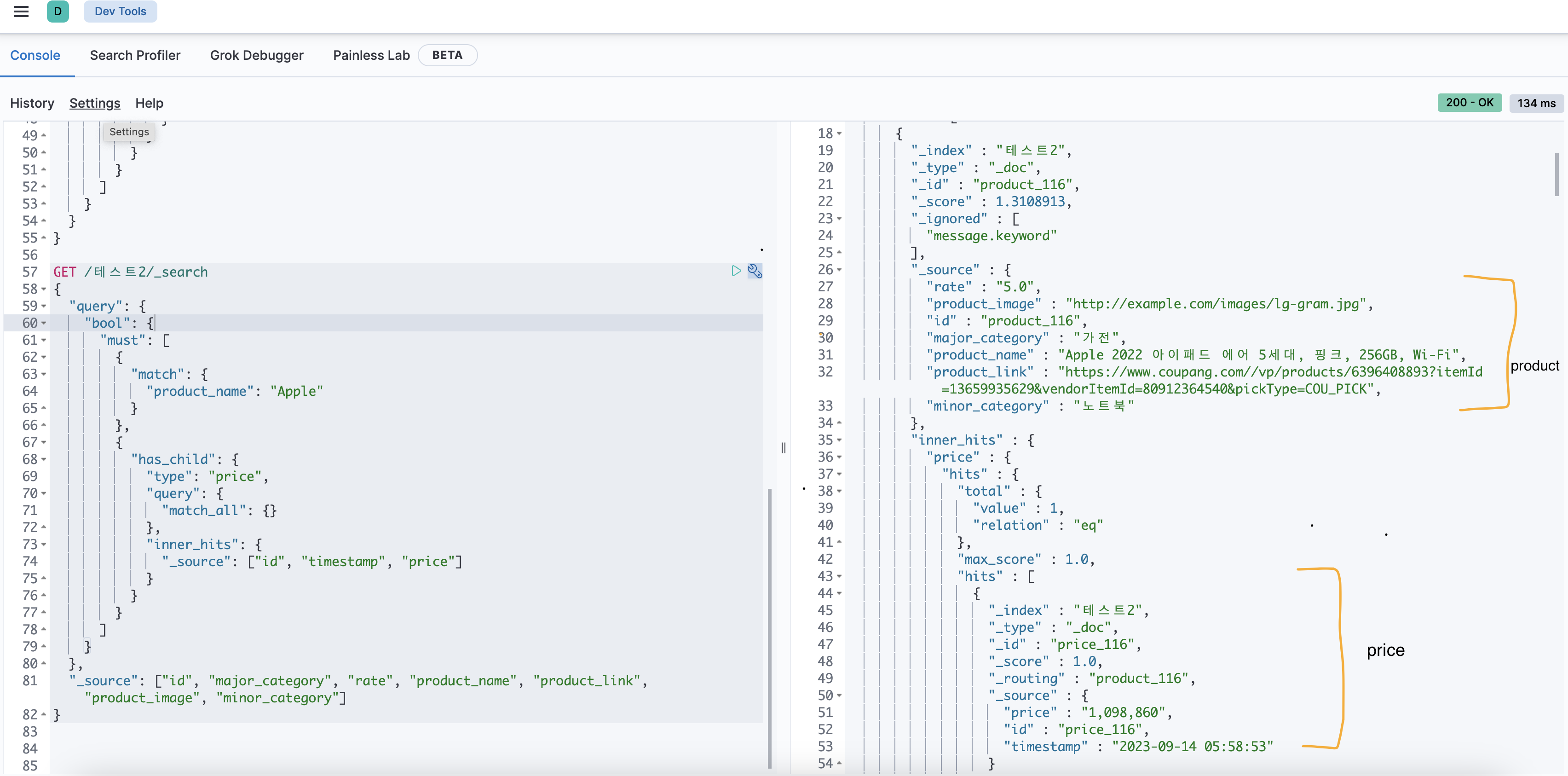Click the green D space avatar
The width and height of the screenshot is (1568, 776).
coord(58,12)
